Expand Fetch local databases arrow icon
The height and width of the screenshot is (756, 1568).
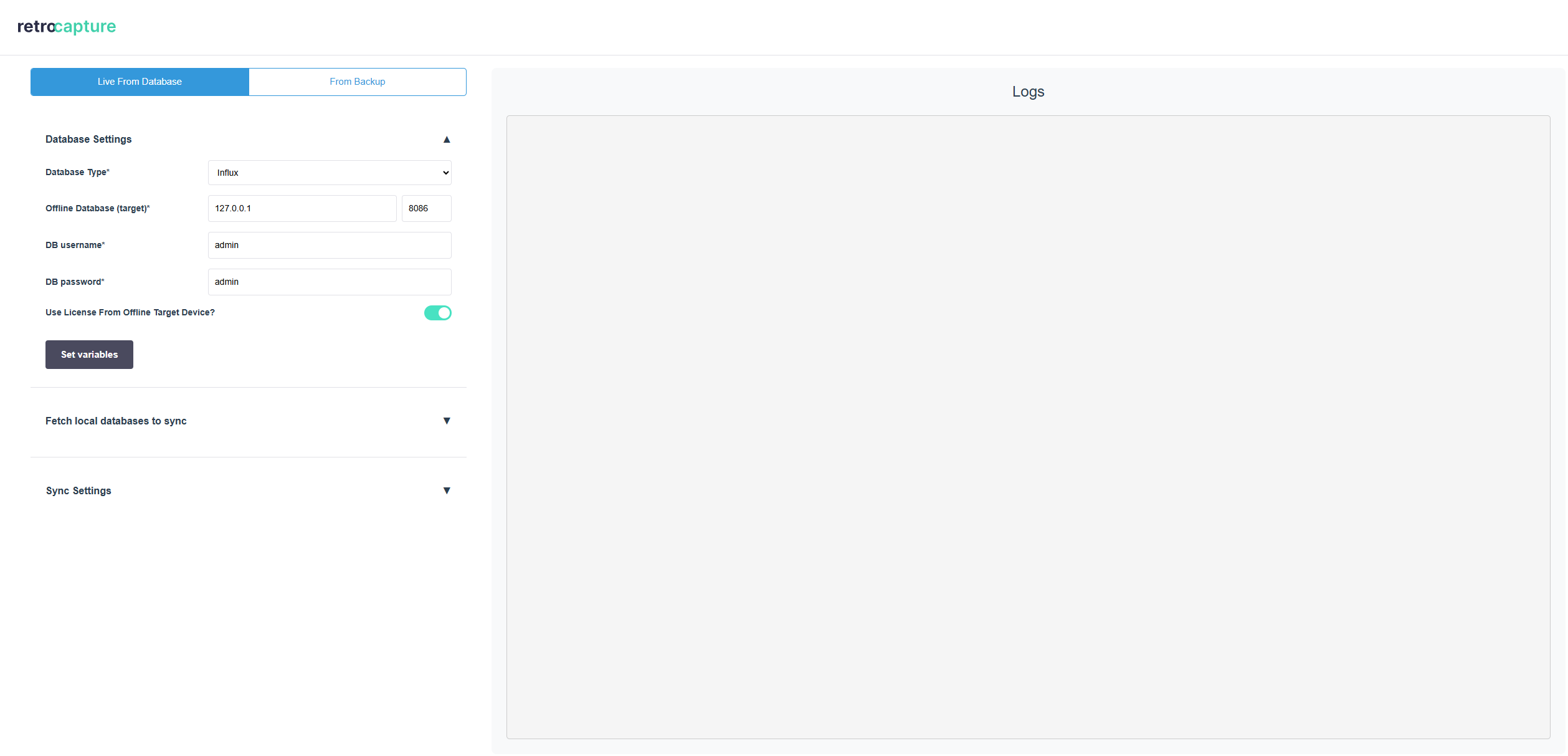447,421
